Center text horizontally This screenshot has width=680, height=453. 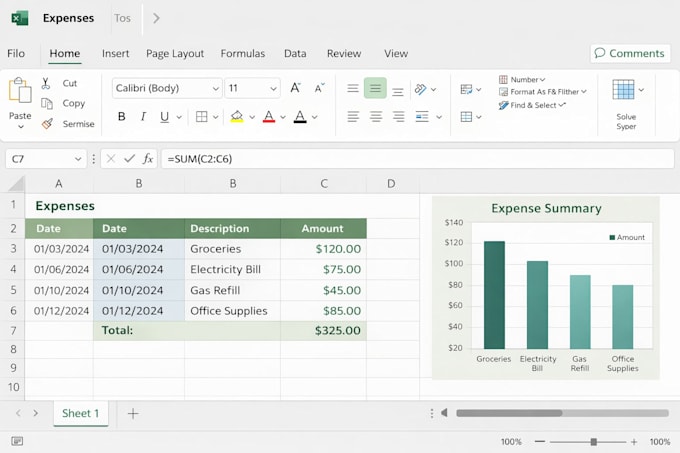(x=376, y=117)
